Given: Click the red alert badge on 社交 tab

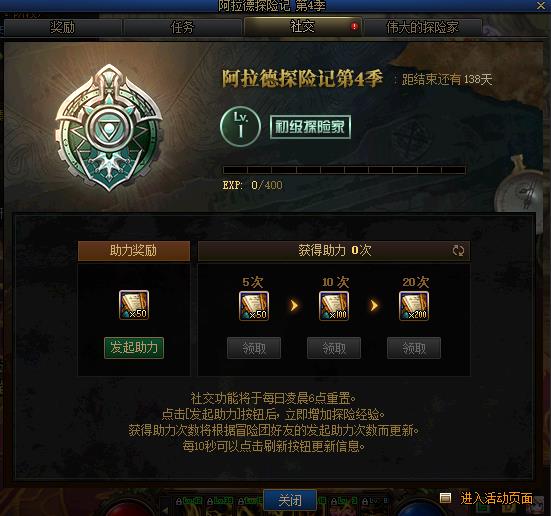Looking at the screenshot, I should click(355, 26).
